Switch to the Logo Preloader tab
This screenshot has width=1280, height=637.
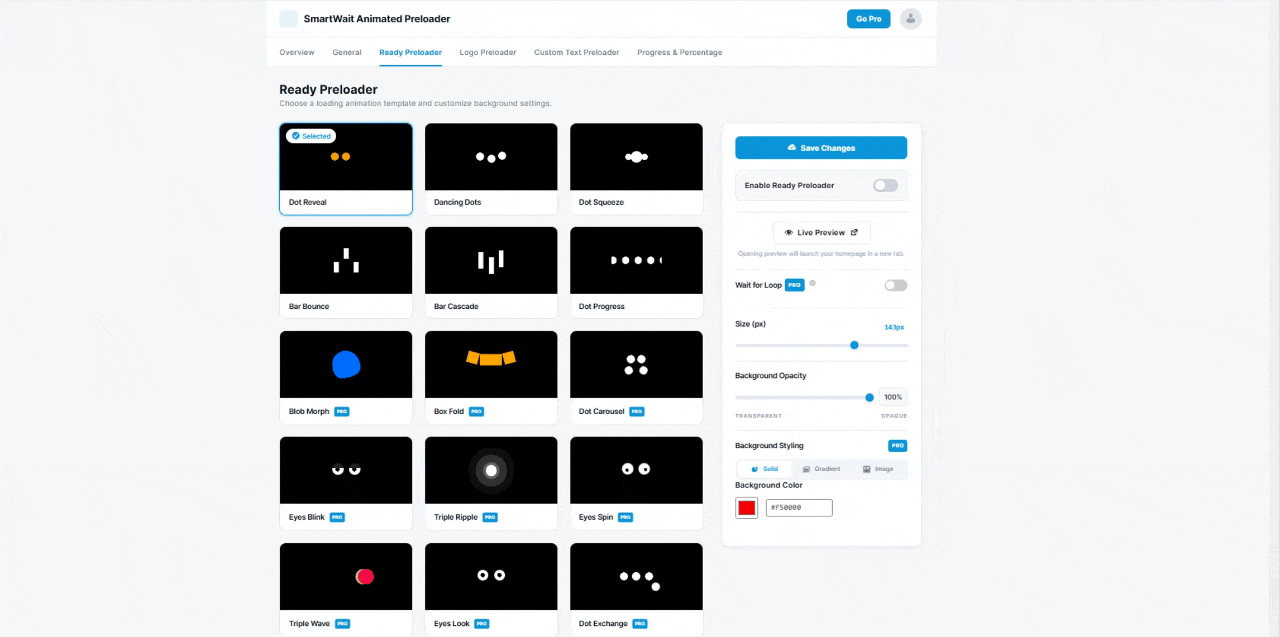point(488,52)
